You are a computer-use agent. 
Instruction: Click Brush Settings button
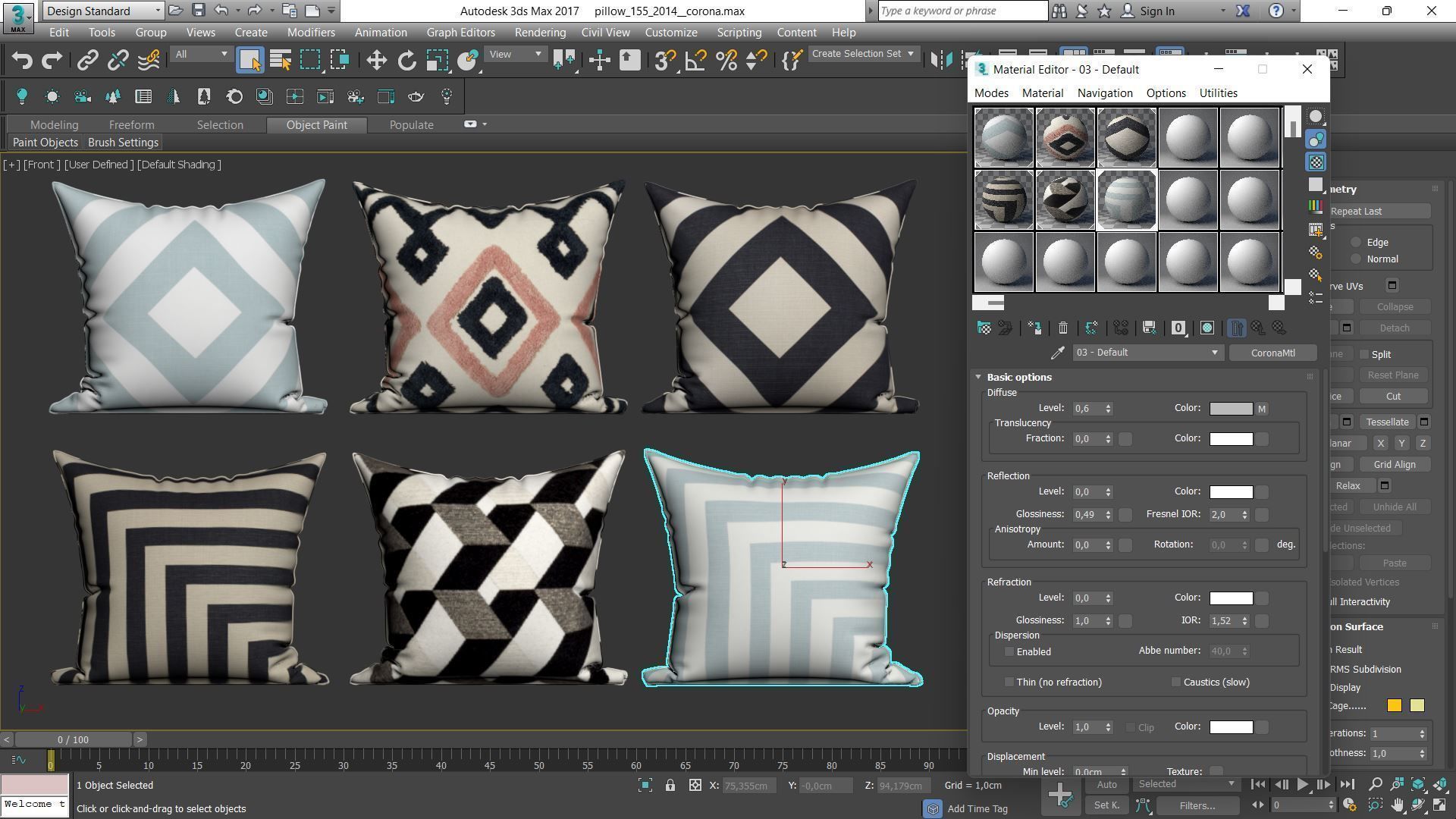tap(123, 143)
